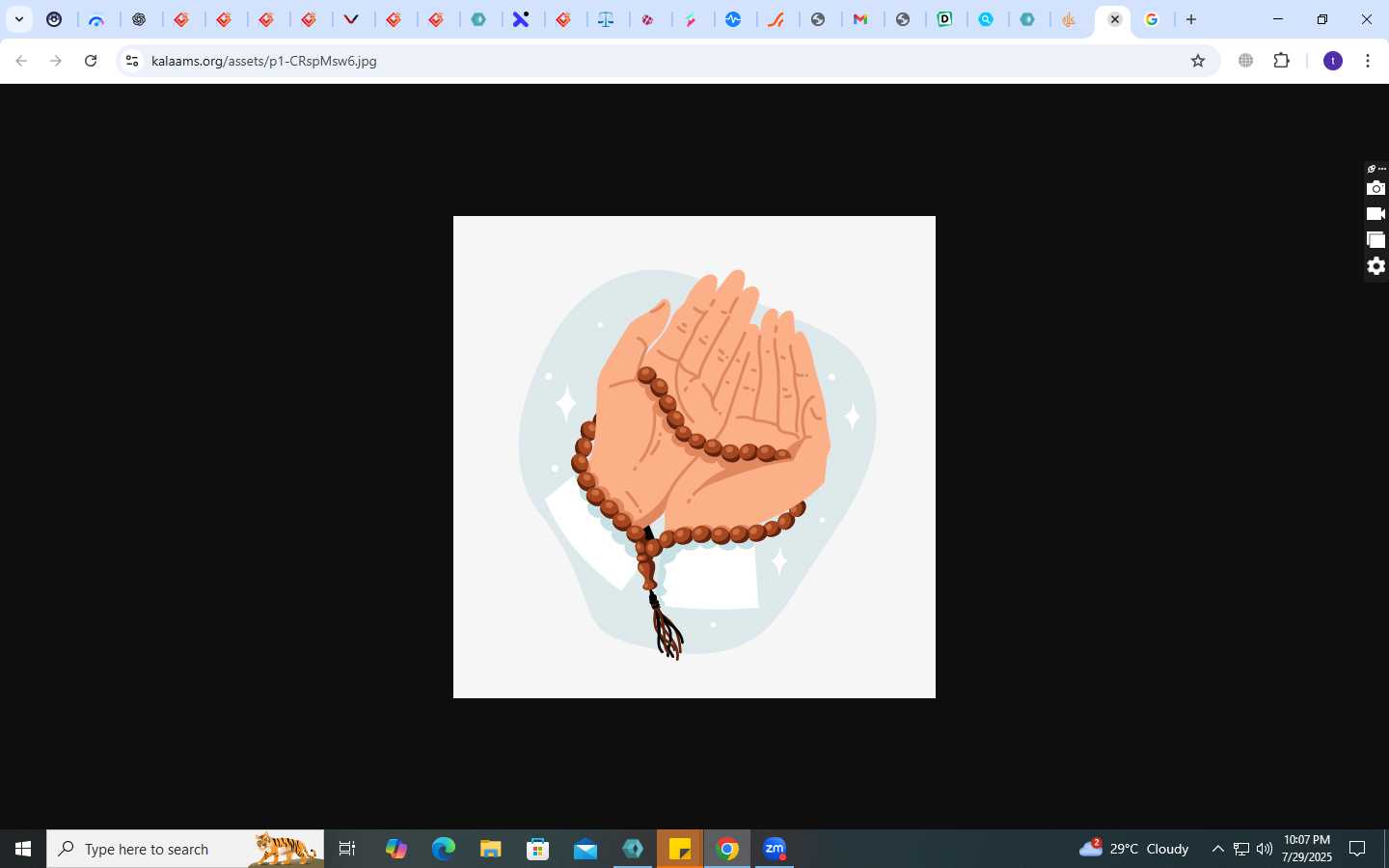Click the grey globe extension icon
The height and width of the screenshot is (868, 1389).
[1246, 61]
